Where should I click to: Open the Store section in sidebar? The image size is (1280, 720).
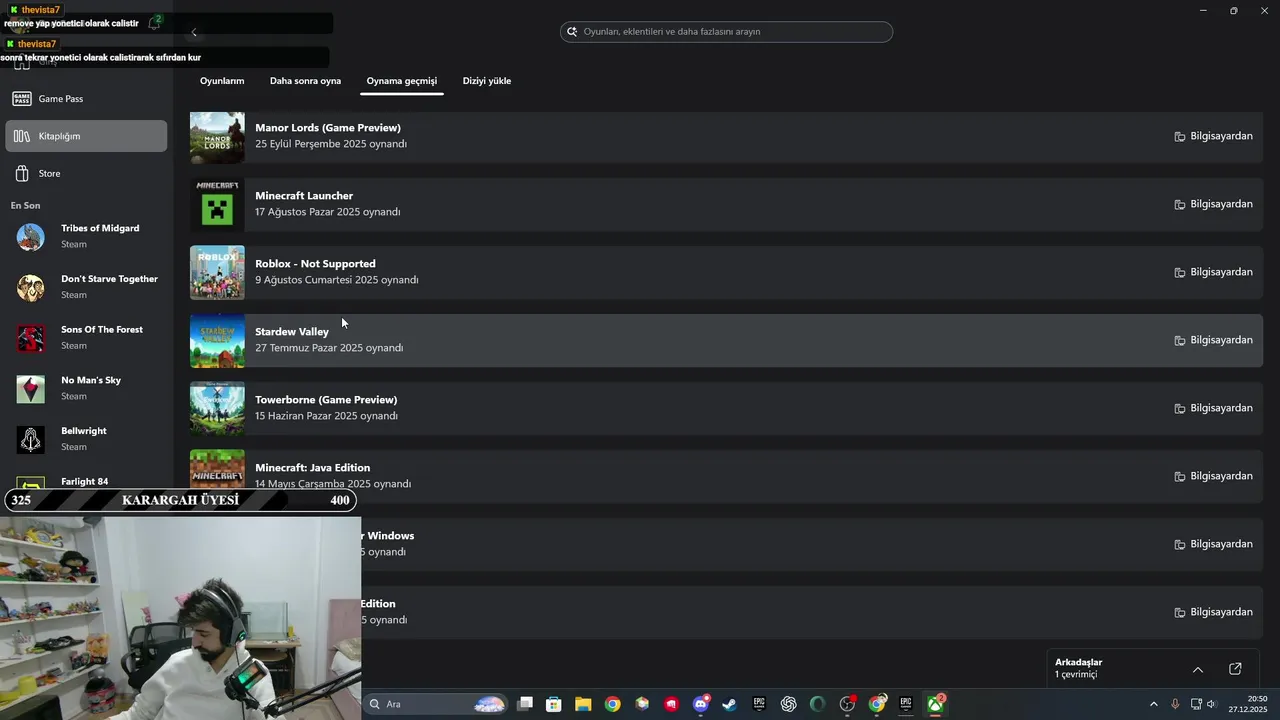click(86, 174)
